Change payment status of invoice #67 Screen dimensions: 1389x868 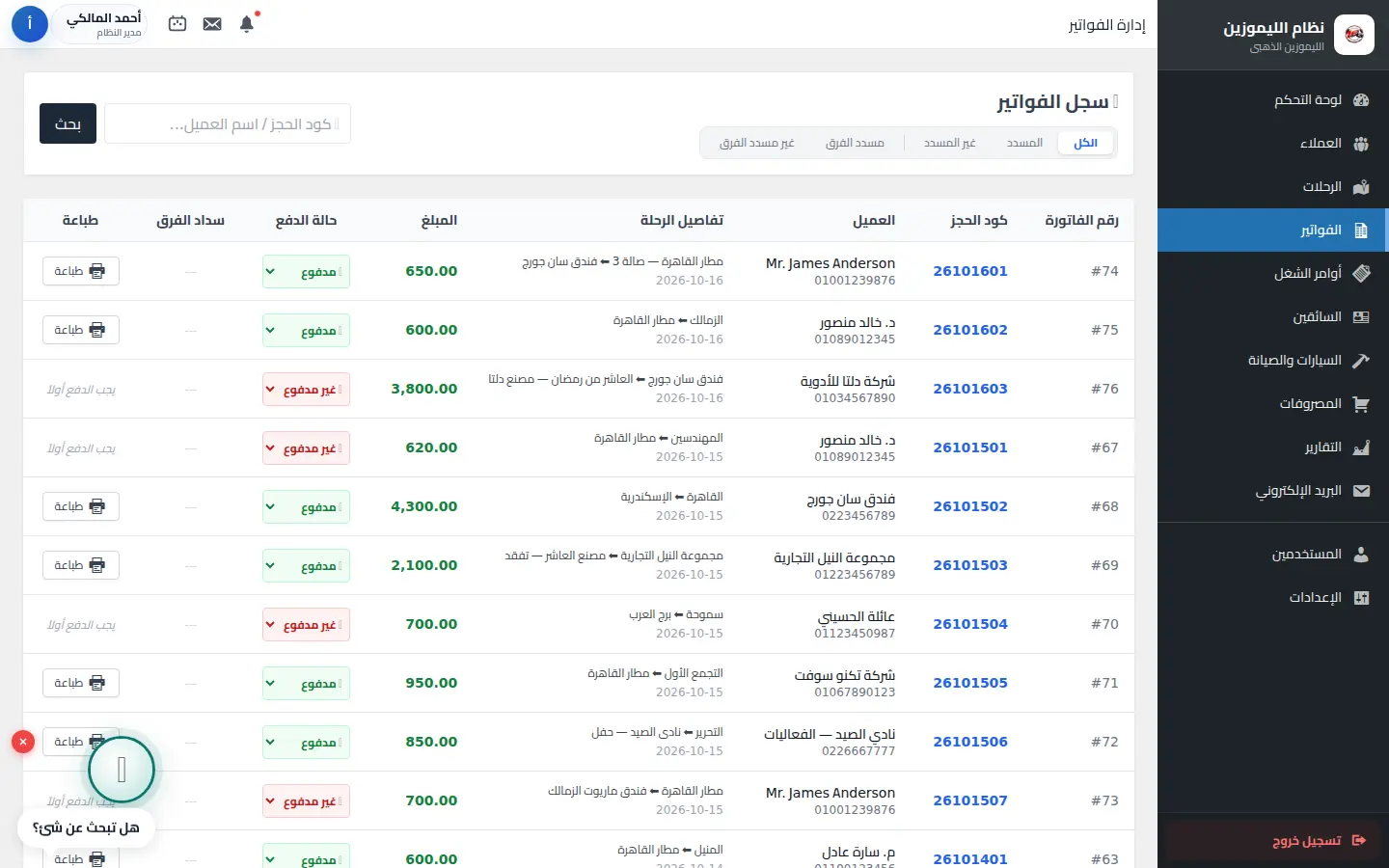point(306,448)
